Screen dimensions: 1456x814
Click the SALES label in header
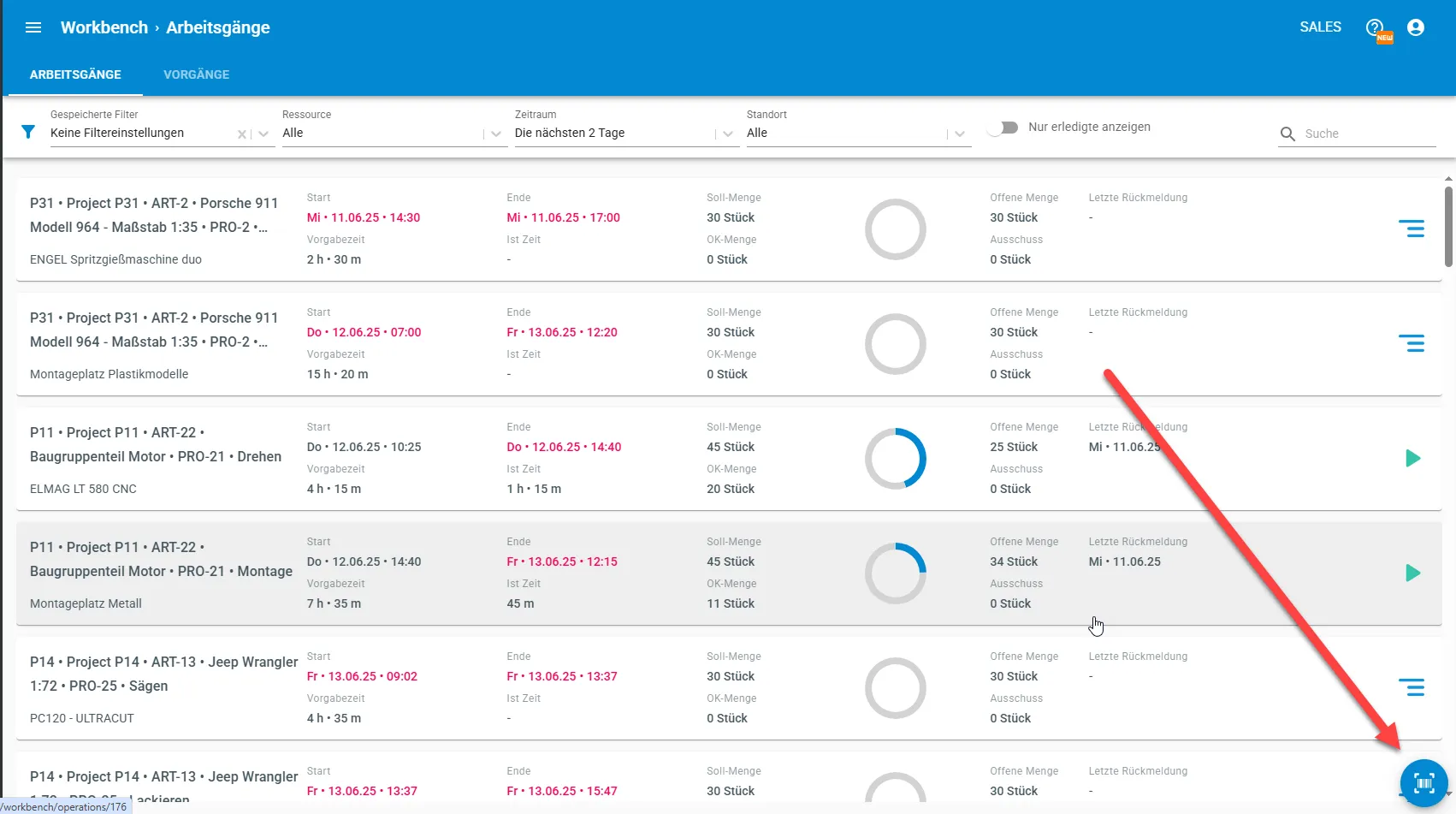tap(1320, 27)
